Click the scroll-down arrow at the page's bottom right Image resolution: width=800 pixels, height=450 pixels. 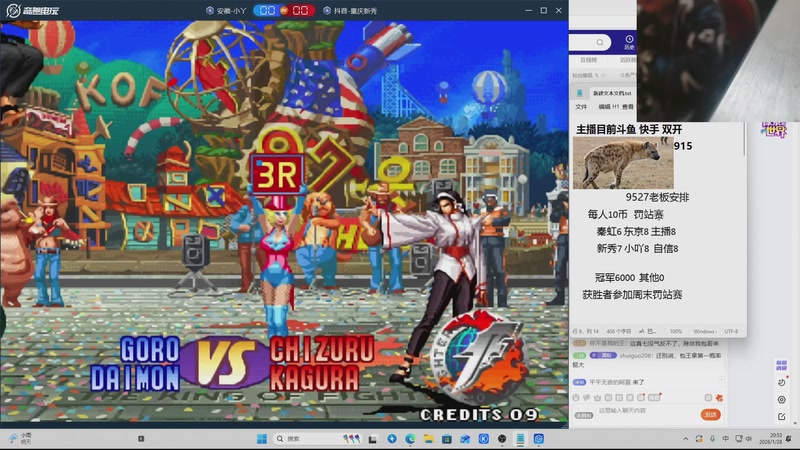(x=795, y=423)
